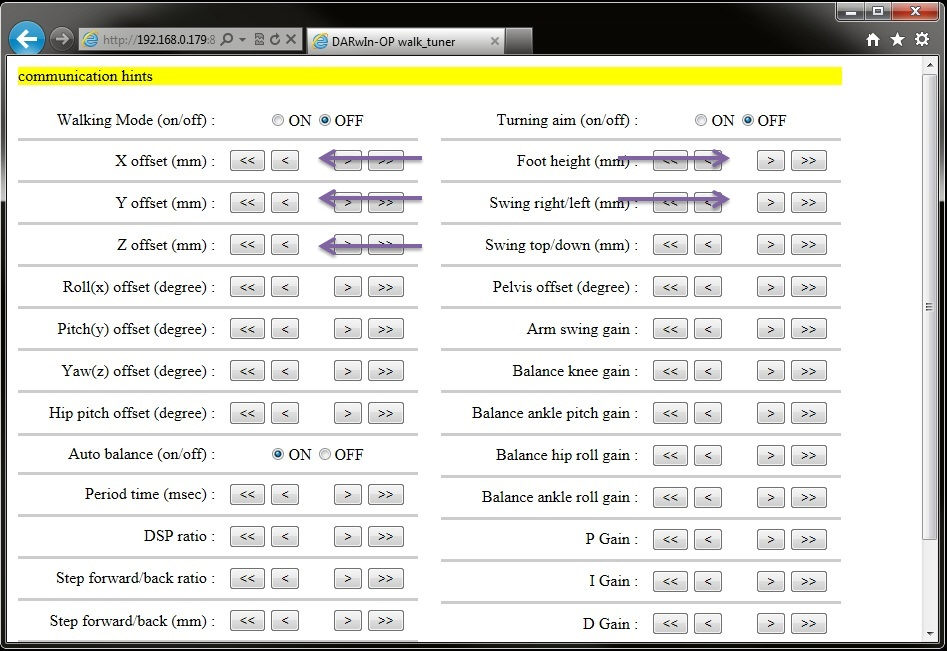Select Turning aim OFF radio button
The image size is (947, 651).
(x=748, y=120)
